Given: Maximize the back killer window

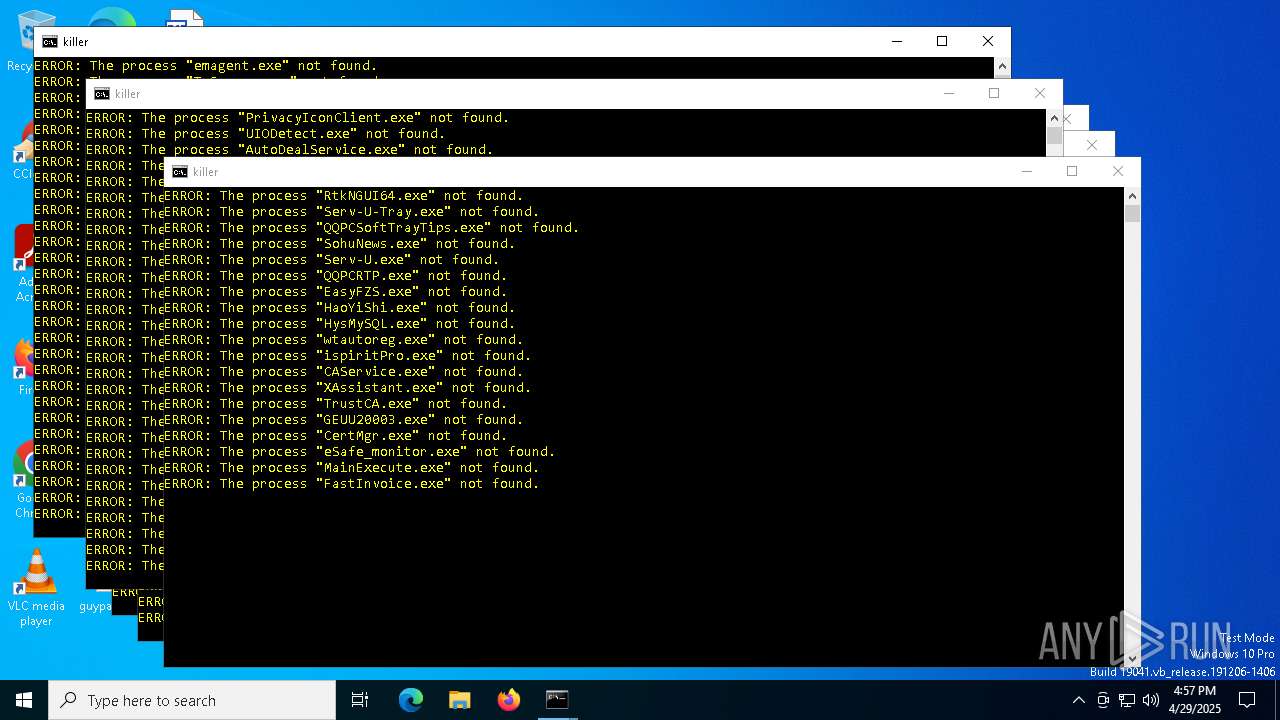Looking at the screenshot, I should point(942,41).
